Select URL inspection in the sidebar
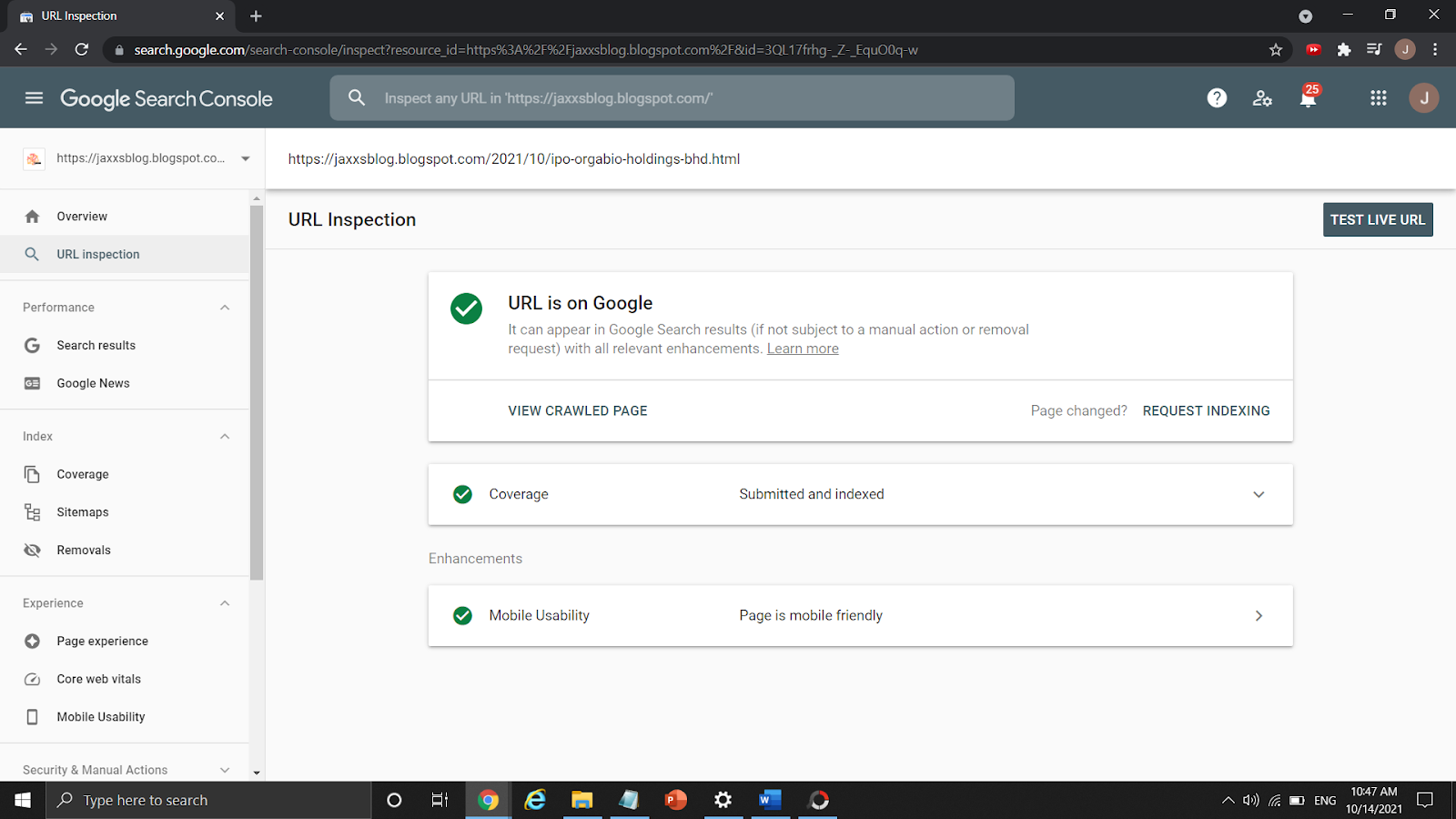Screen dimensions: 1456x819 (125, 255)
